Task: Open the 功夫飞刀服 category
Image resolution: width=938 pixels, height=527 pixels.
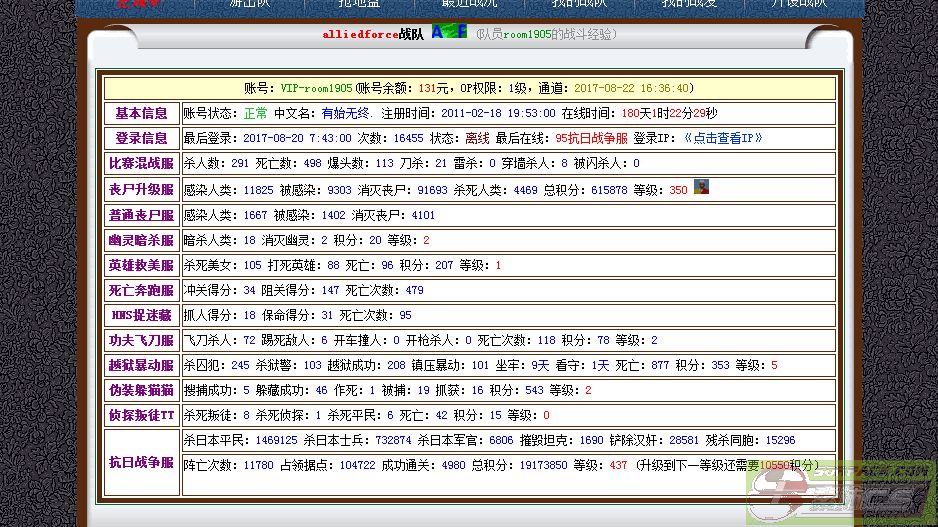Action: (x=141, y=340)
